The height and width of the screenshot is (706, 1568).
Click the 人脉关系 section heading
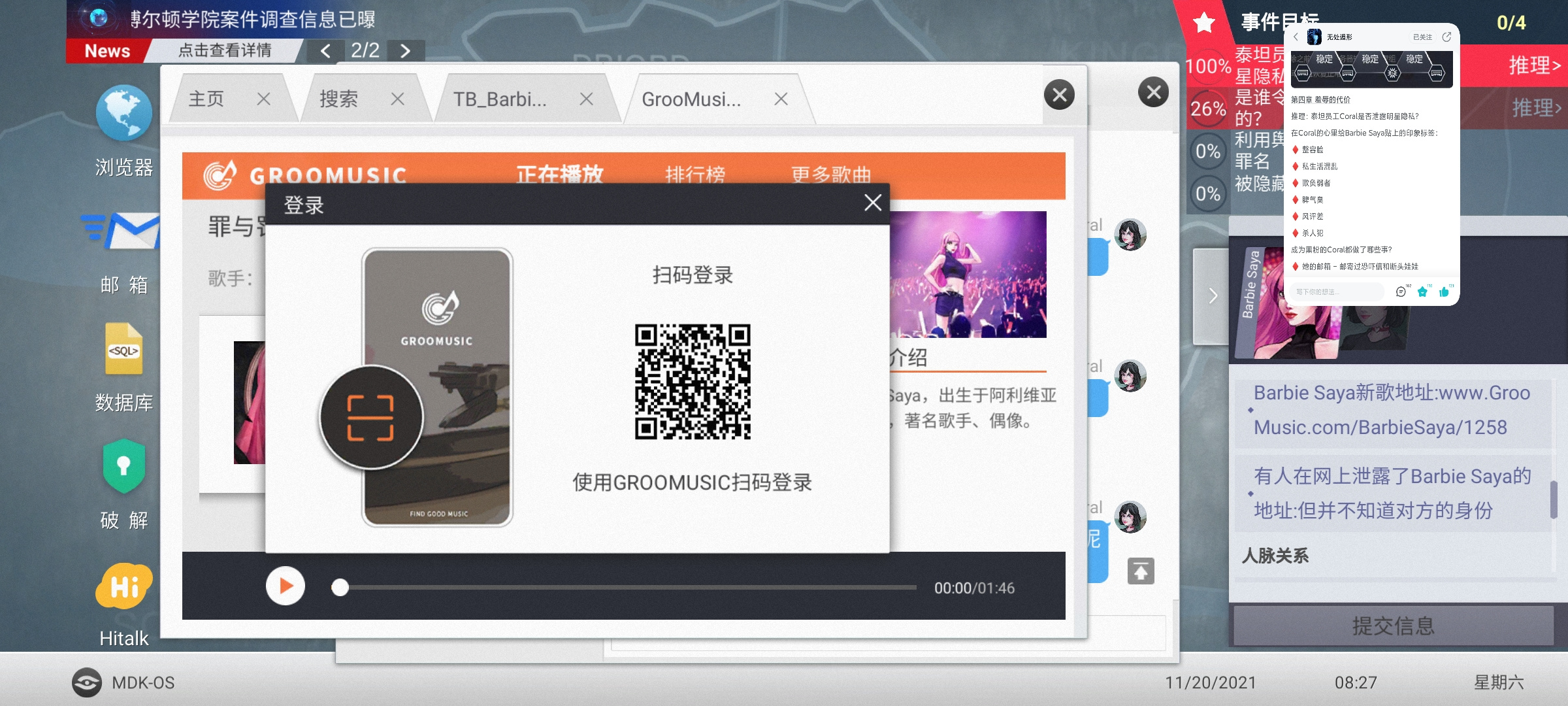click(1275, 556)
